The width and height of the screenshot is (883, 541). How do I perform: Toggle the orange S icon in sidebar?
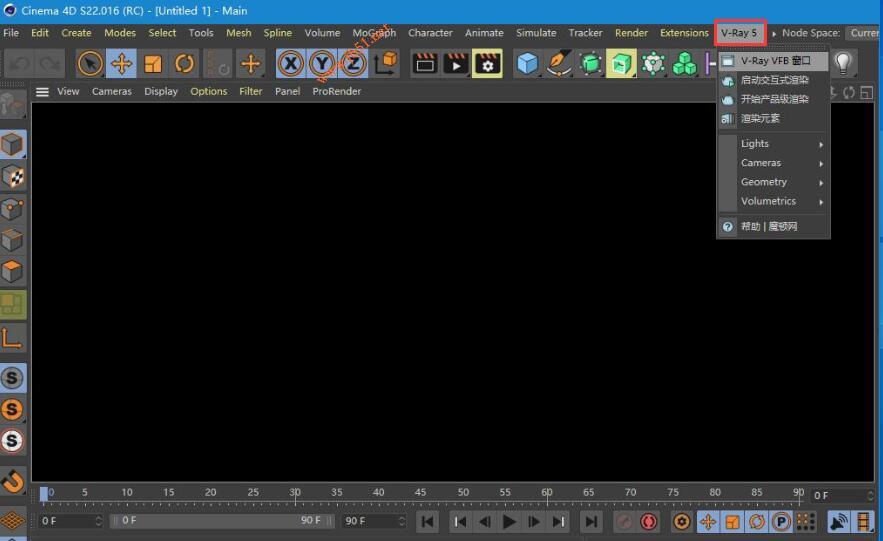click(12, 409)
